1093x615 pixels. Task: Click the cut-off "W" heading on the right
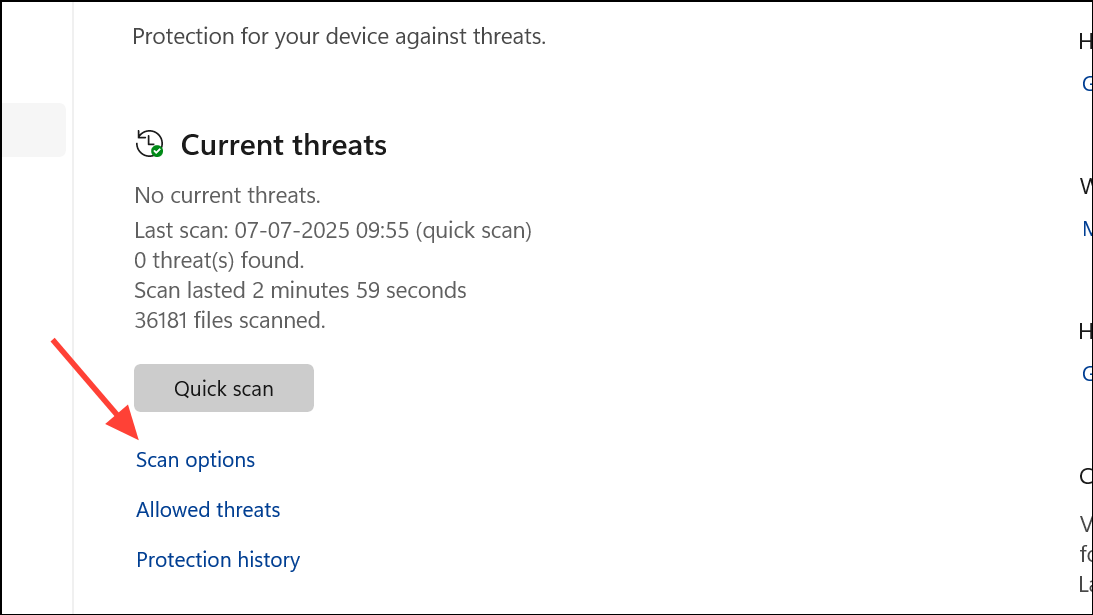[x=1086, y=186]
